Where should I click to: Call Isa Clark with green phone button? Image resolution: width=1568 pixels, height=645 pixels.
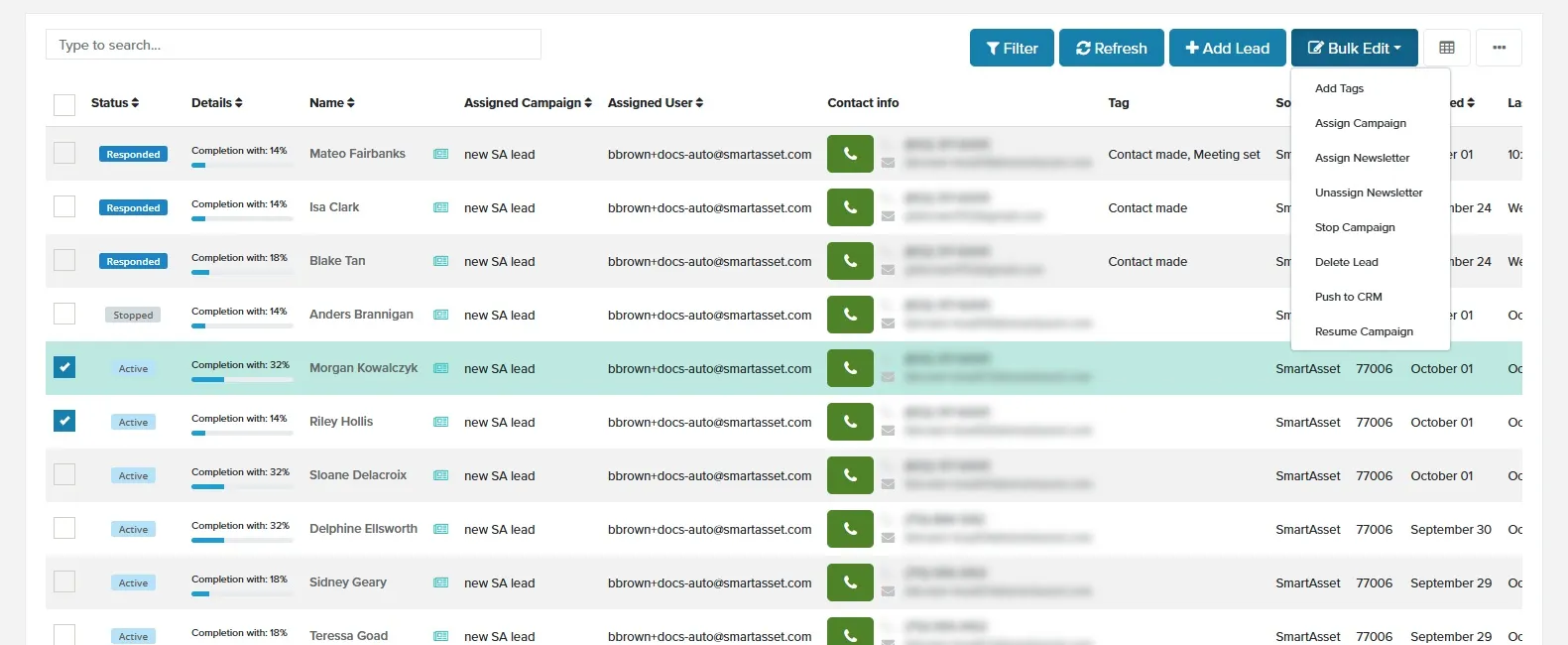point(850,207)
